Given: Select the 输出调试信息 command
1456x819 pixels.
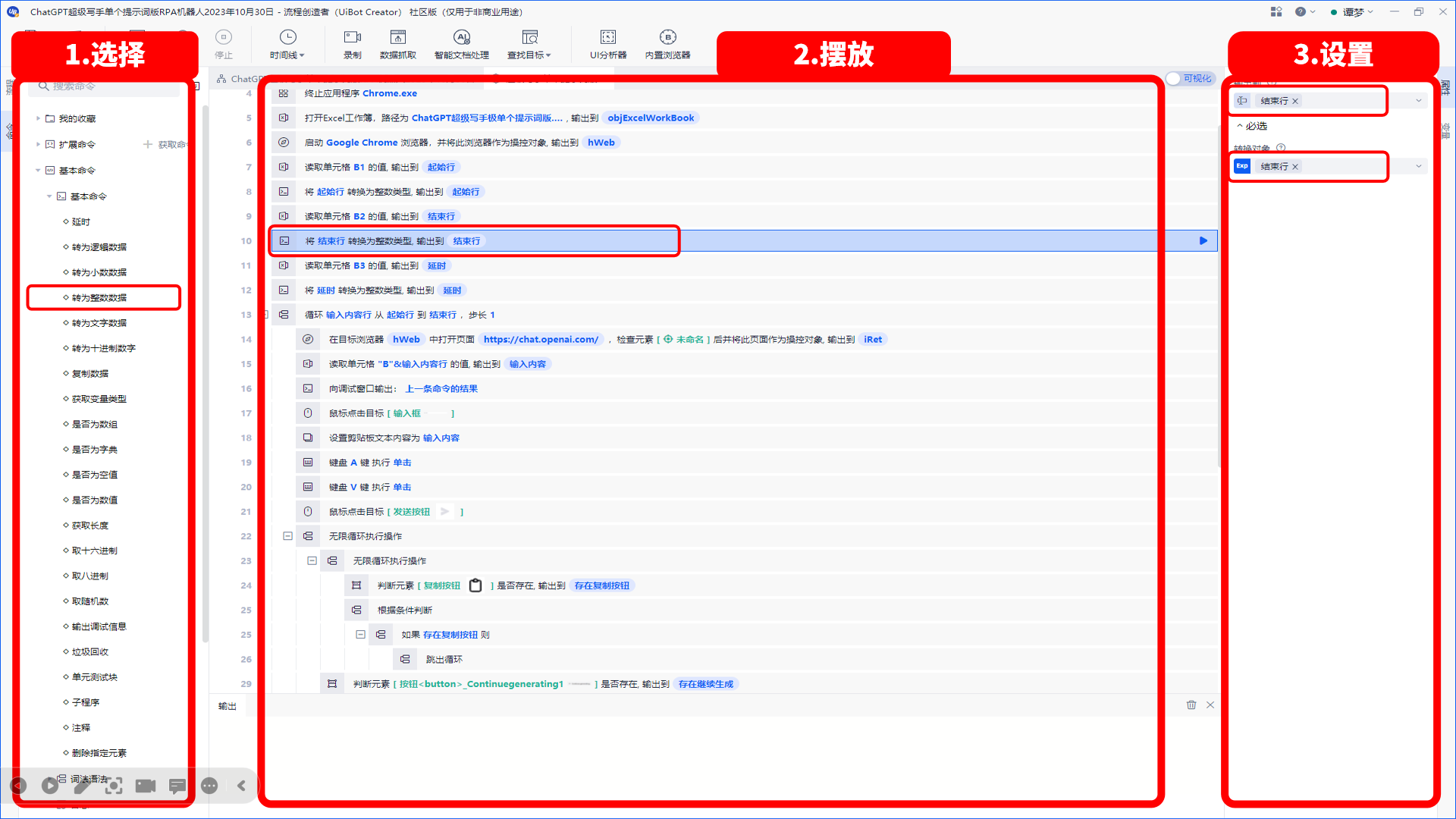Looking at the screenshot, I should pyautogui.click(x=99, y=626).
